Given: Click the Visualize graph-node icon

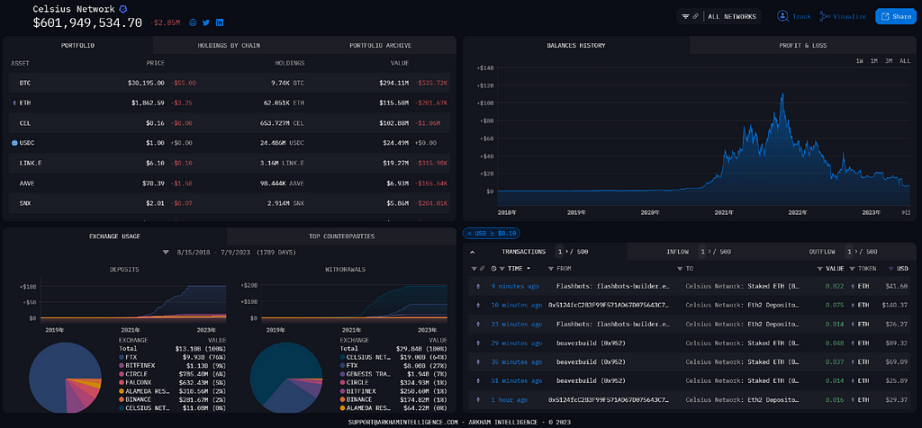Looking at the screenshot, I should pos(824,16).
